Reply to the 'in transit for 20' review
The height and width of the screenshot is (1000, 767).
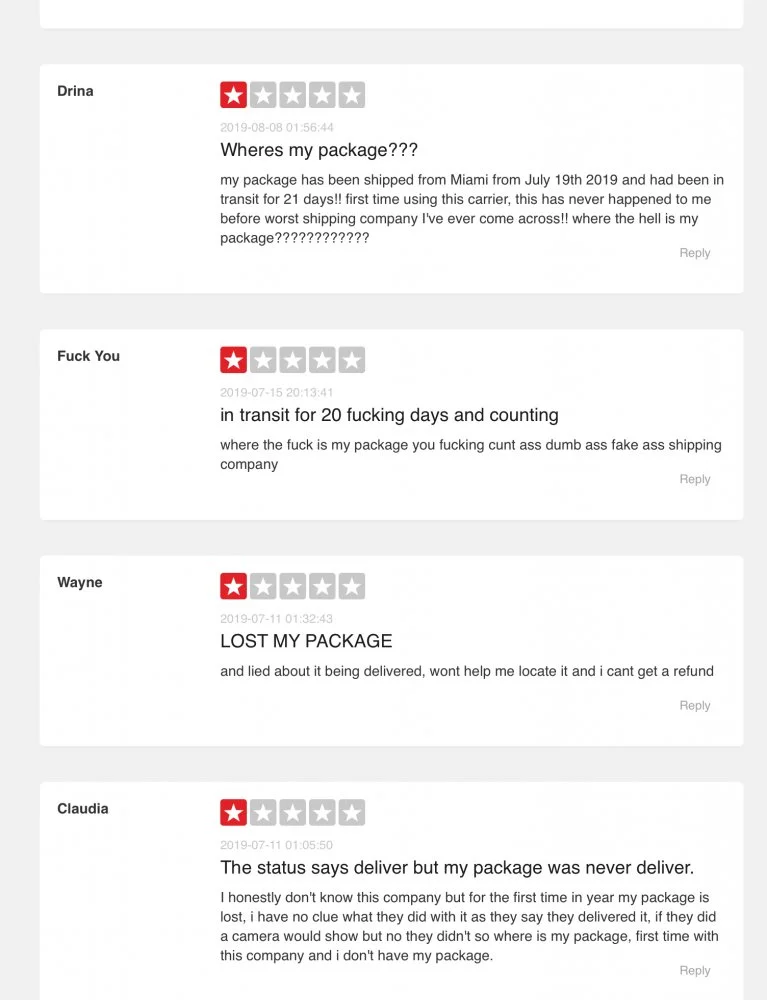694,479
